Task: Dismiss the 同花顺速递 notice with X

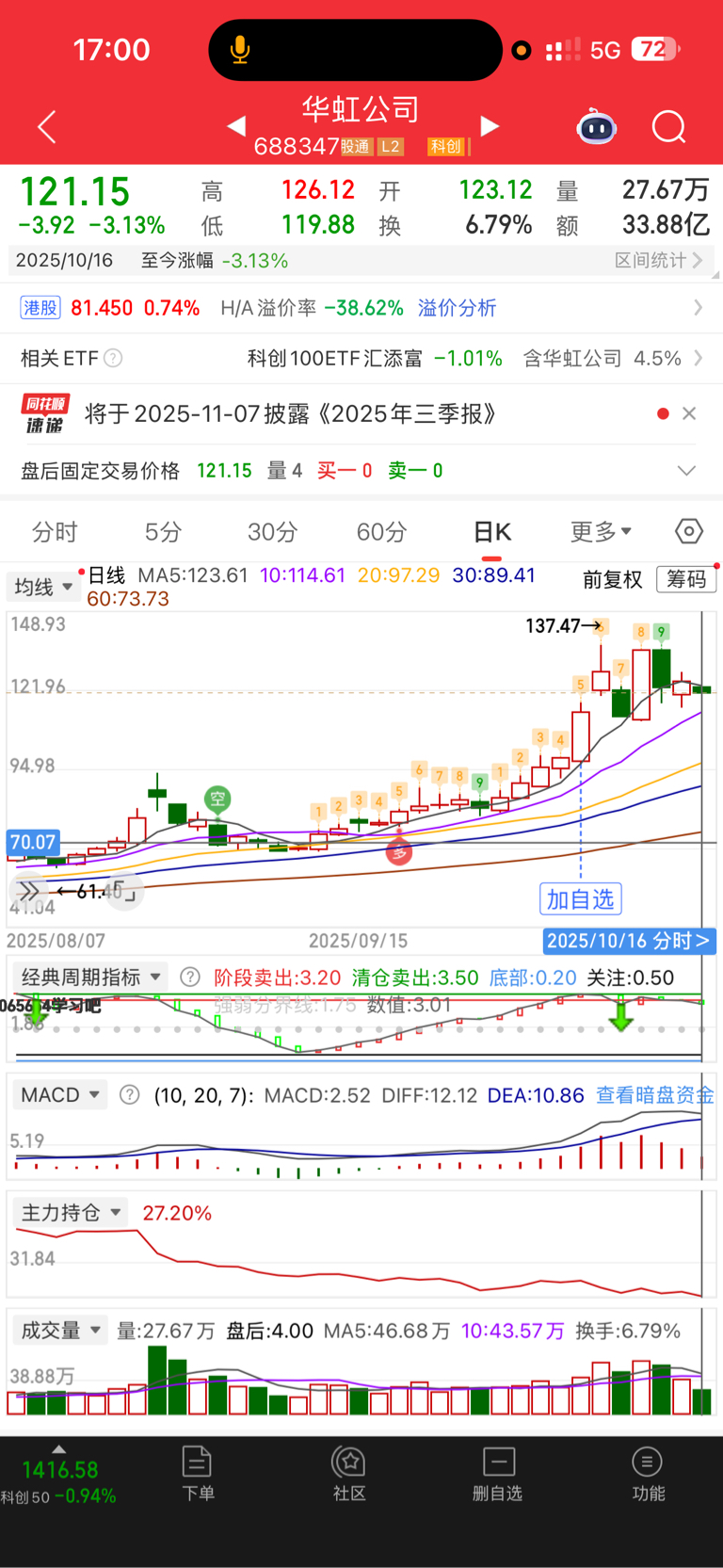Action: [x=689, y=413]
